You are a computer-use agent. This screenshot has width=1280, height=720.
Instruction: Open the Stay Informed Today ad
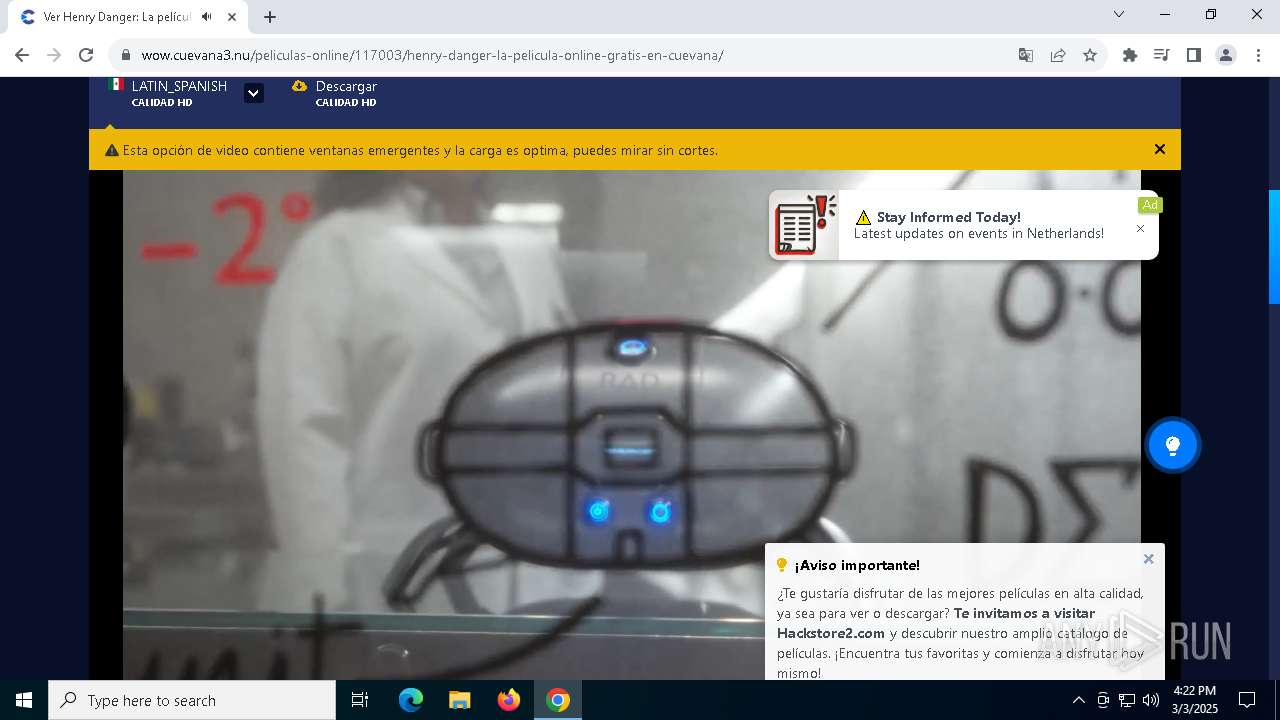(964, 225)
